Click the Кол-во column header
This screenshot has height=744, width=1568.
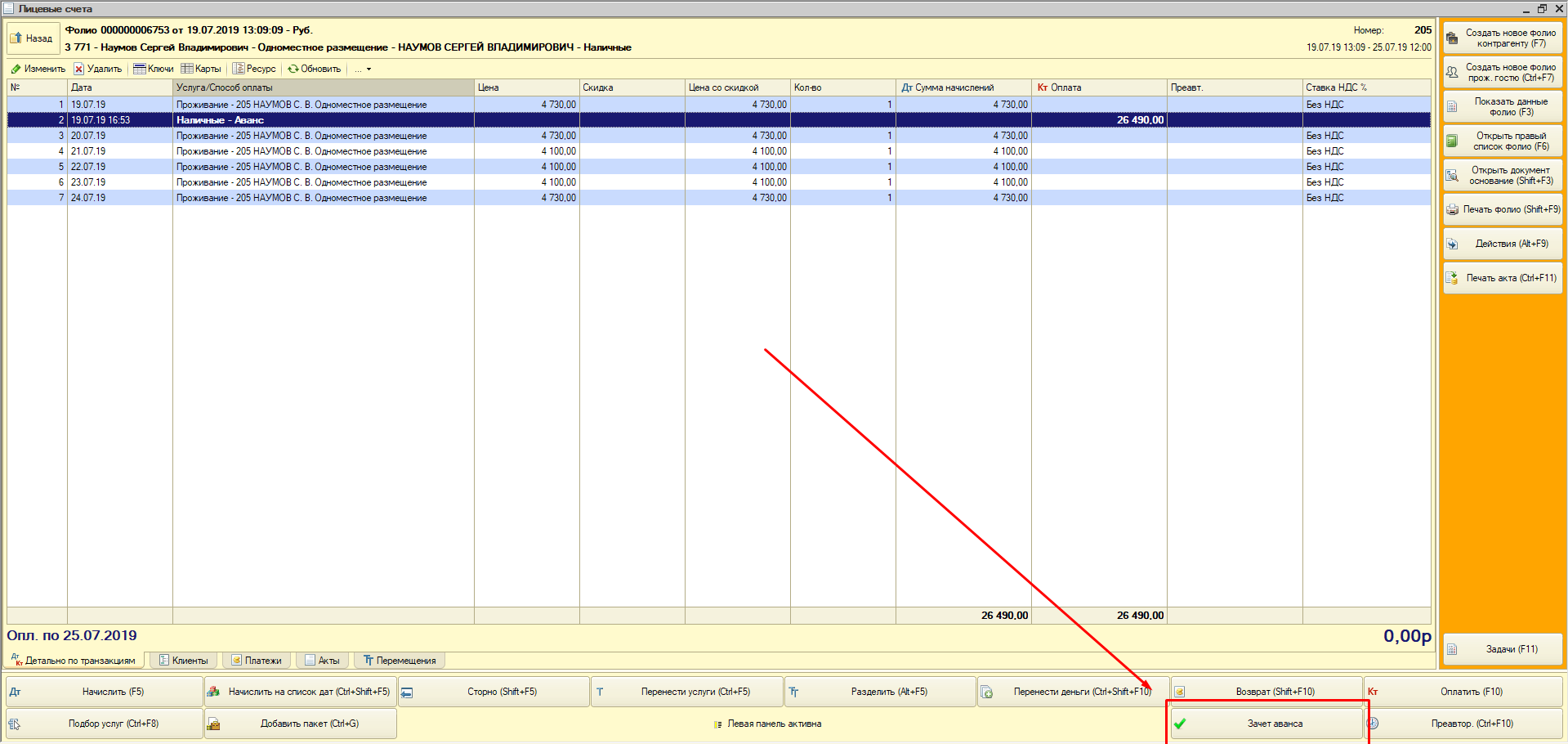pos(843,87)
